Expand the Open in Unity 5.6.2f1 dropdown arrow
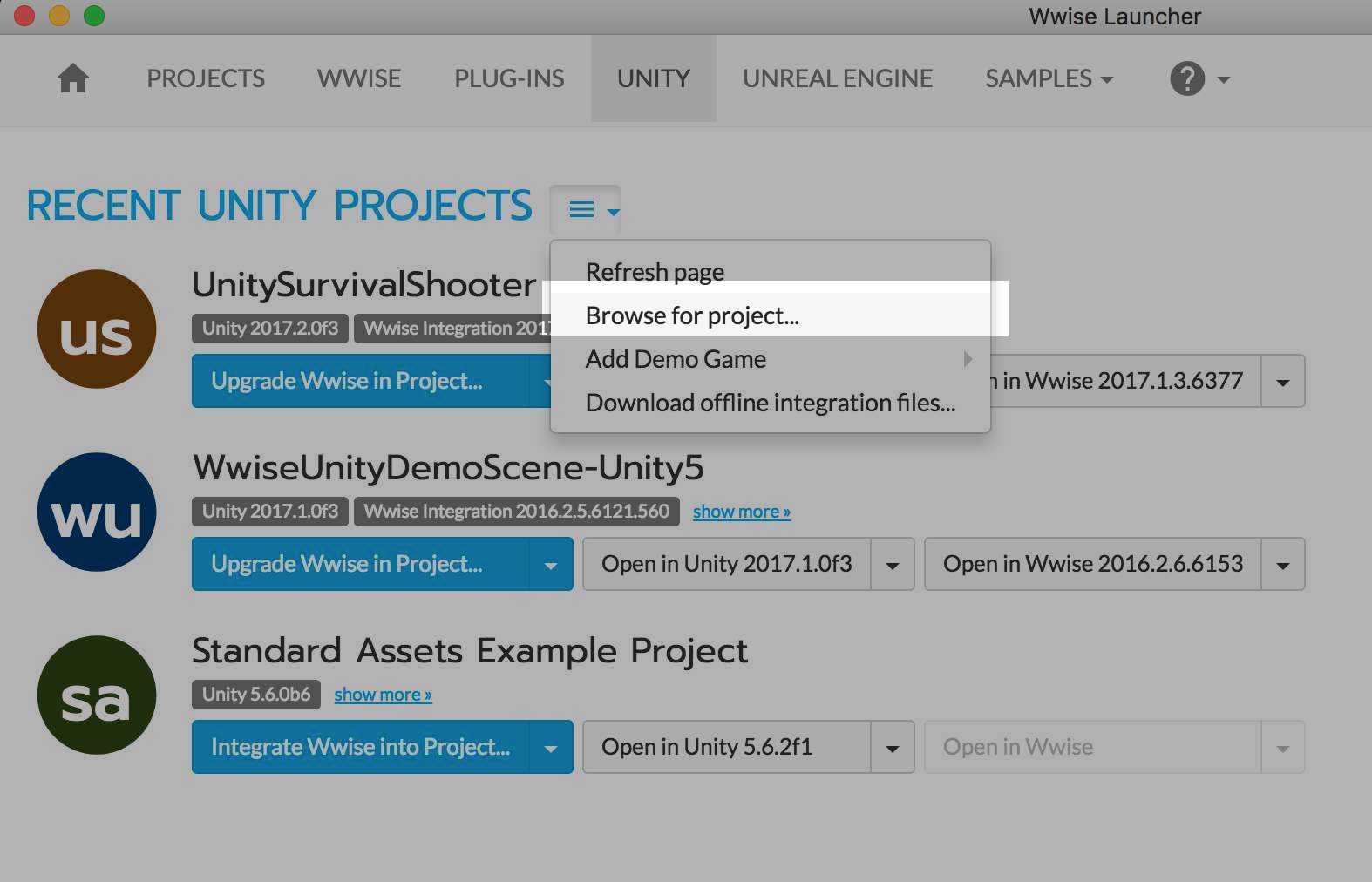 pyautogui.click(x=893, y=748)
